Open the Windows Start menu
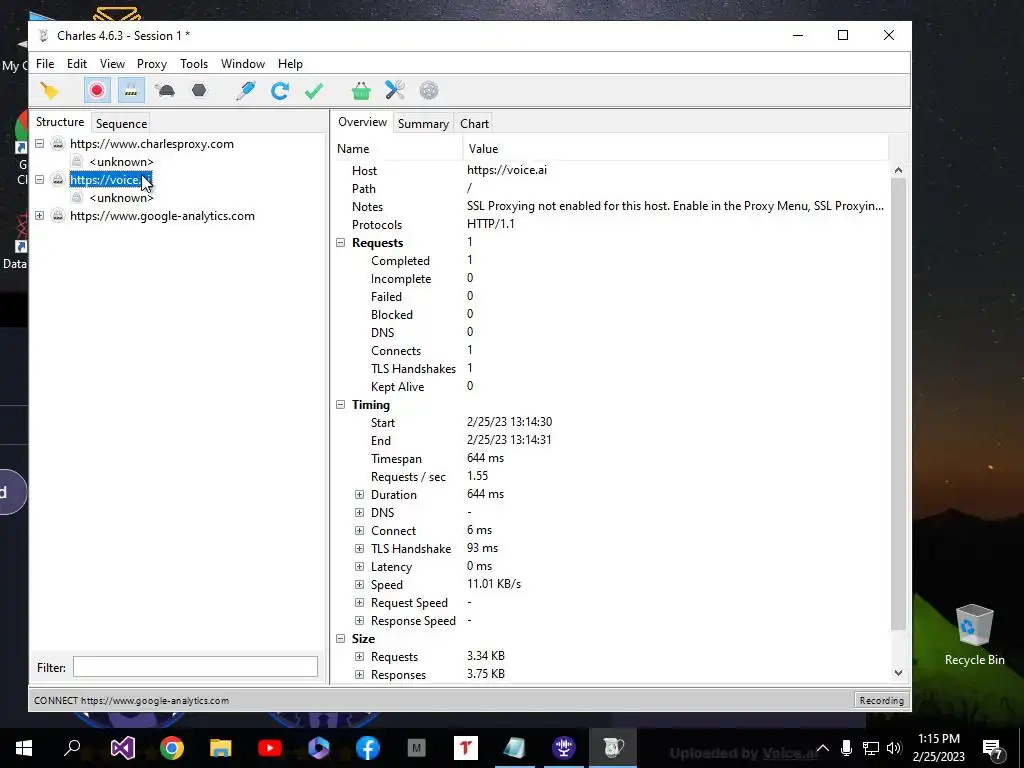This screenshot has height=768, width=1024. coord(24,748)
